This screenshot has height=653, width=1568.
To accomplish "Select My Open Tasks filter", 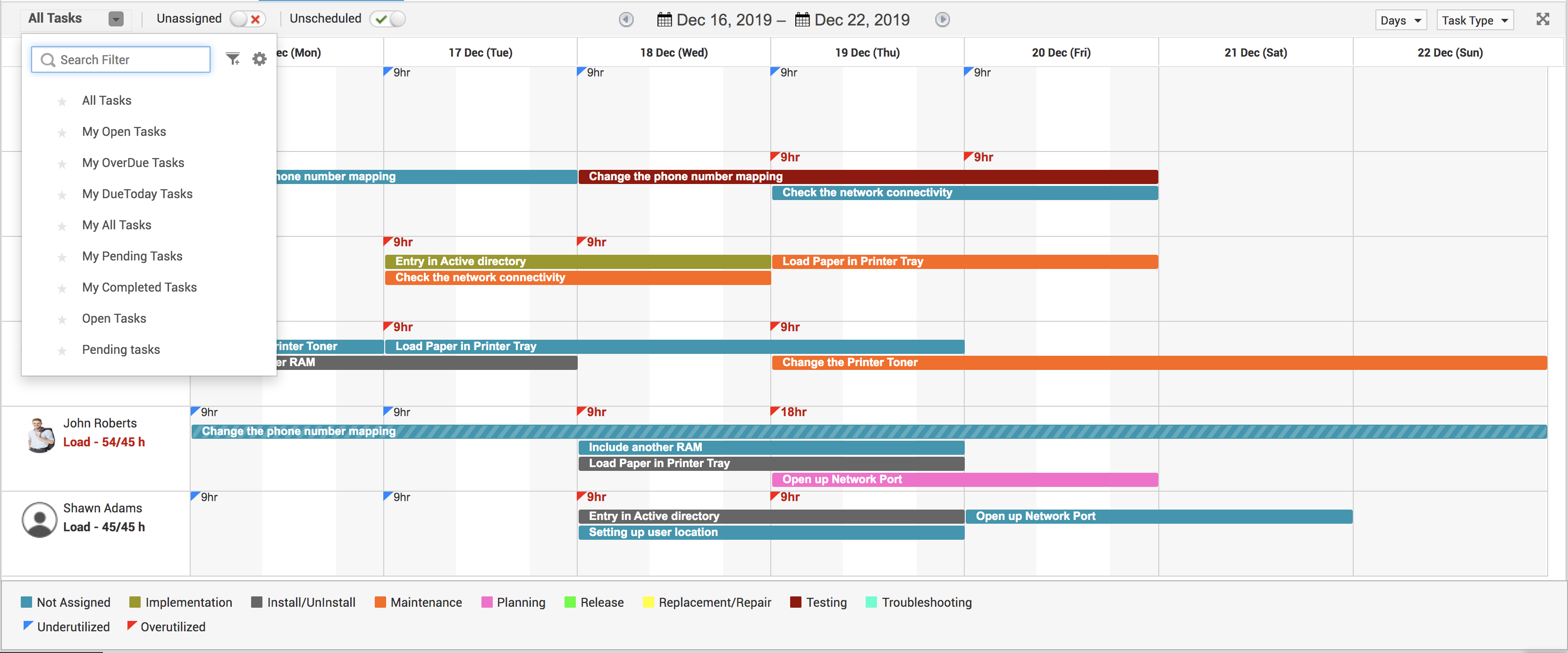I will point(124,132).
